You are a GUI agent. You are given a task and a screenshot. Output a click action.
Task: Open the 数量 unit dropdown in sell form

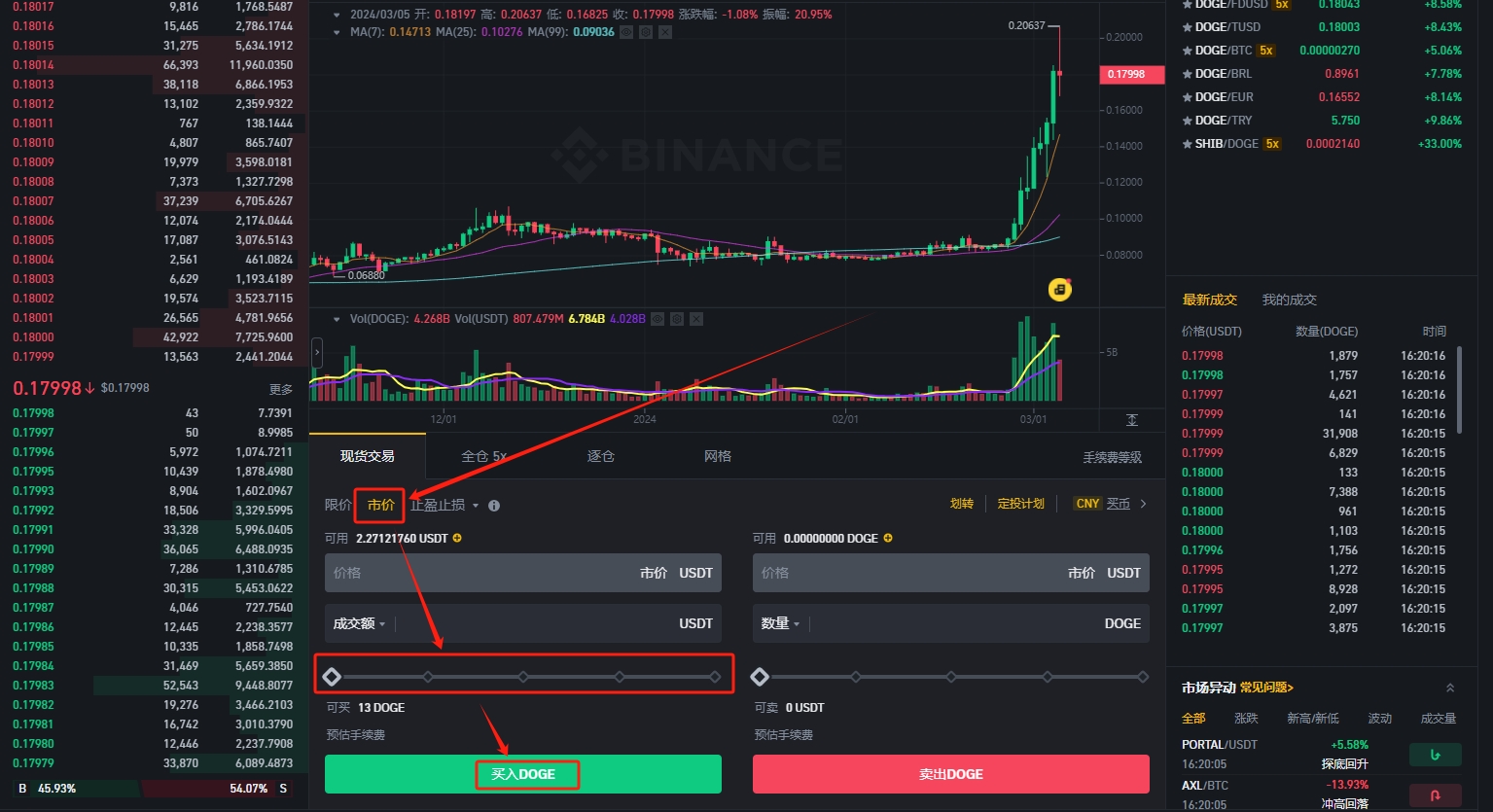781,623
